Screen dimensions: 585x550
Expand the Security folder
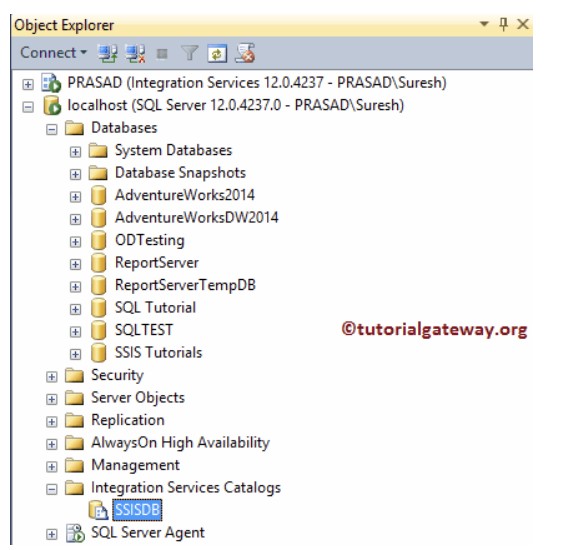pyautogui.click(x=51, y=377)
